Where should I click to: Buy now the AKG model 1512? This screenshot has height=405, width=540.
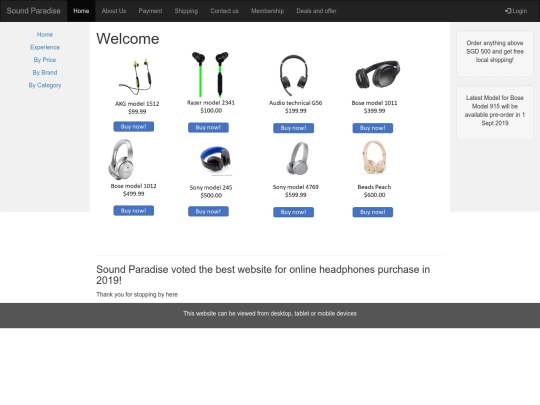pyautogui.click(x=134, y=126)
